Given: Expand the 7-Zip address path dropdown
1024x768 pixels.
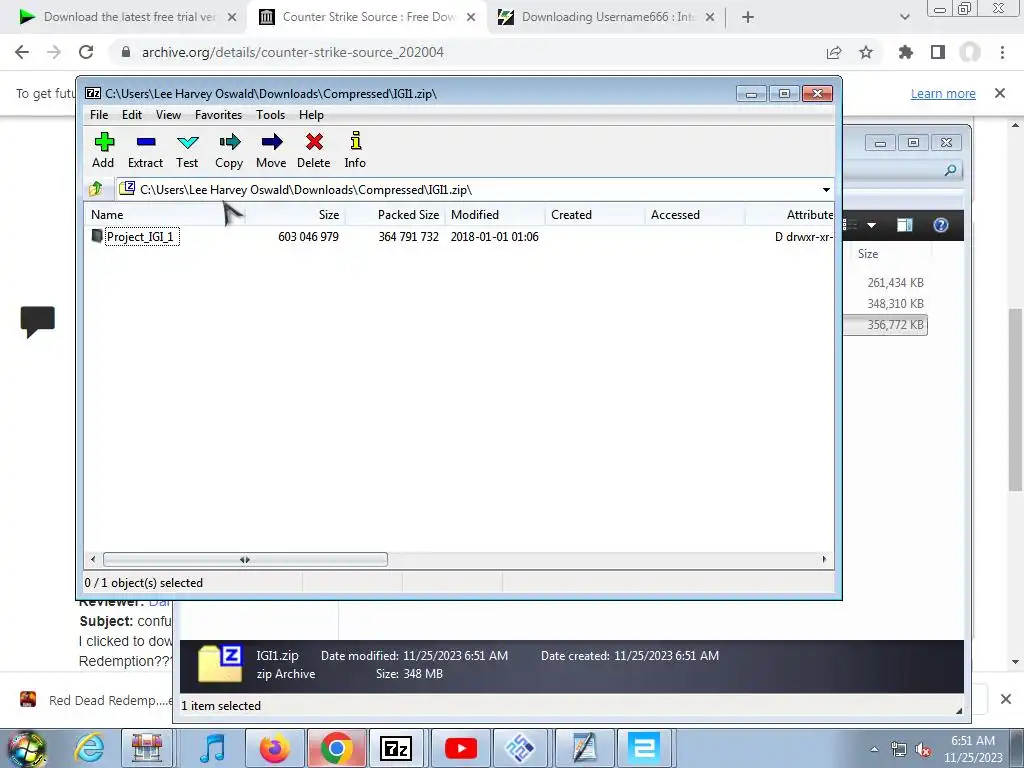Looking at the screenshot, I should click(826, 190).
